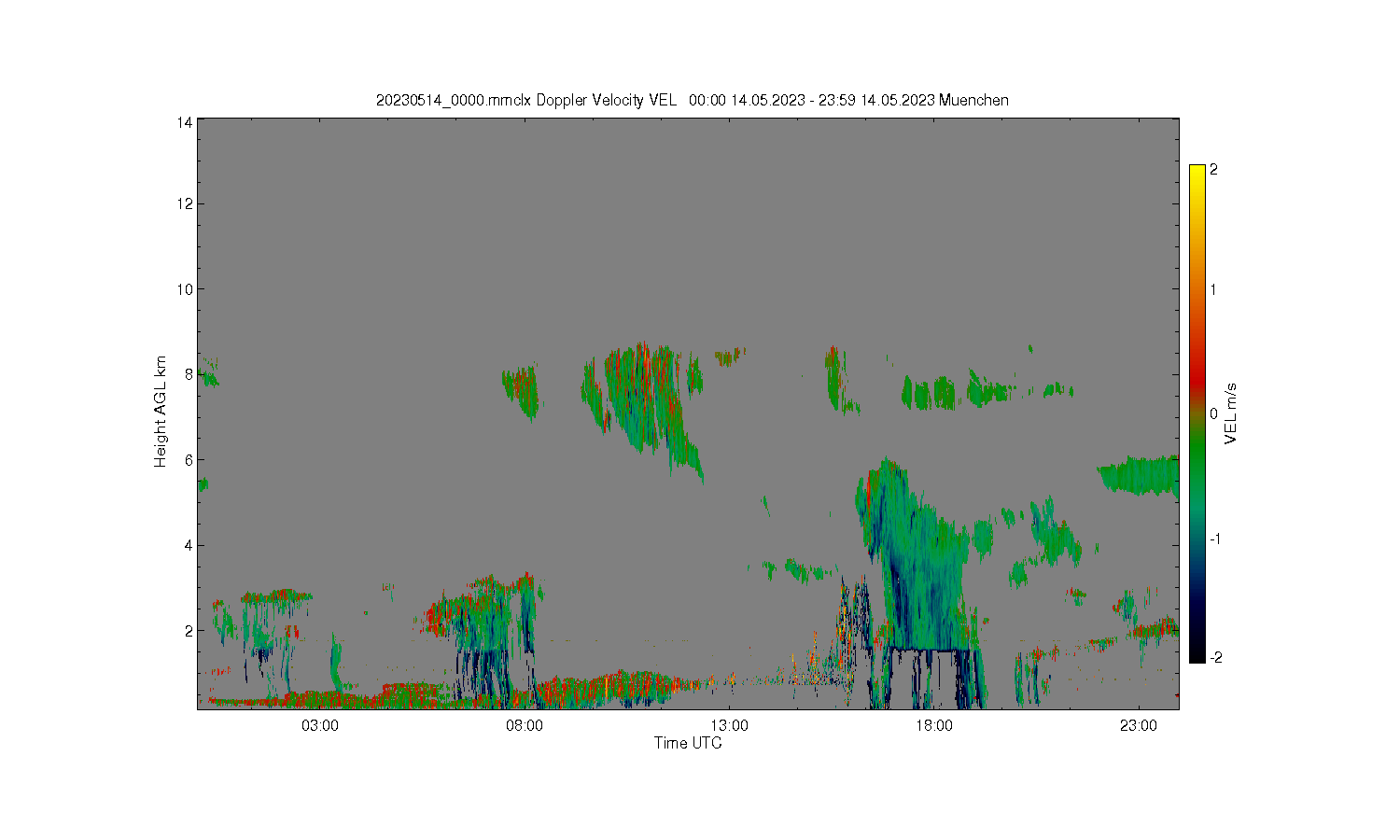Click the cloud layer at 6 km near 23:00
Viewport: 1400px width, 840px height.
click(x=1139, y=475)
